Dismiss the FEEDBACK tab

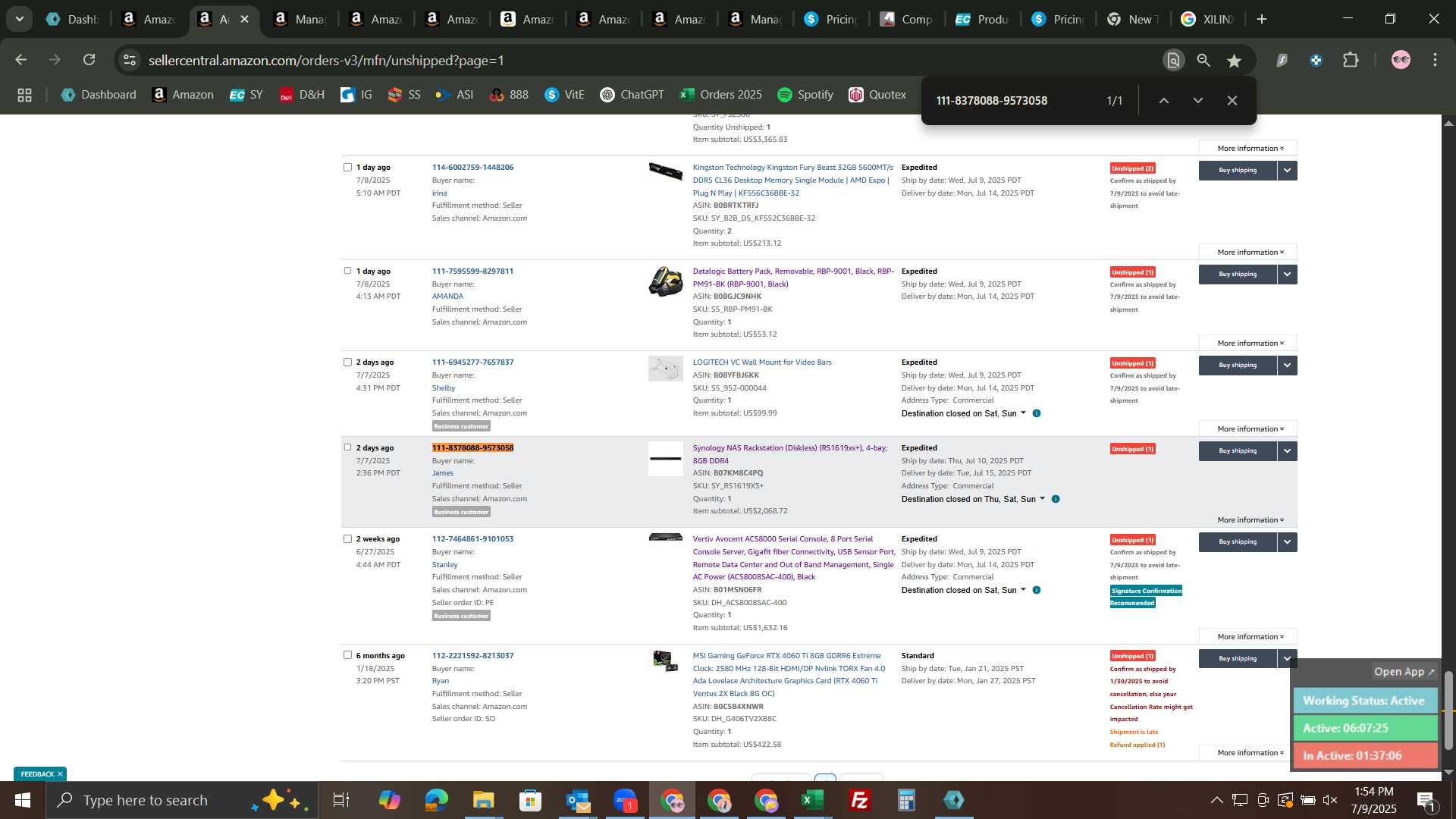coord(60,774)
